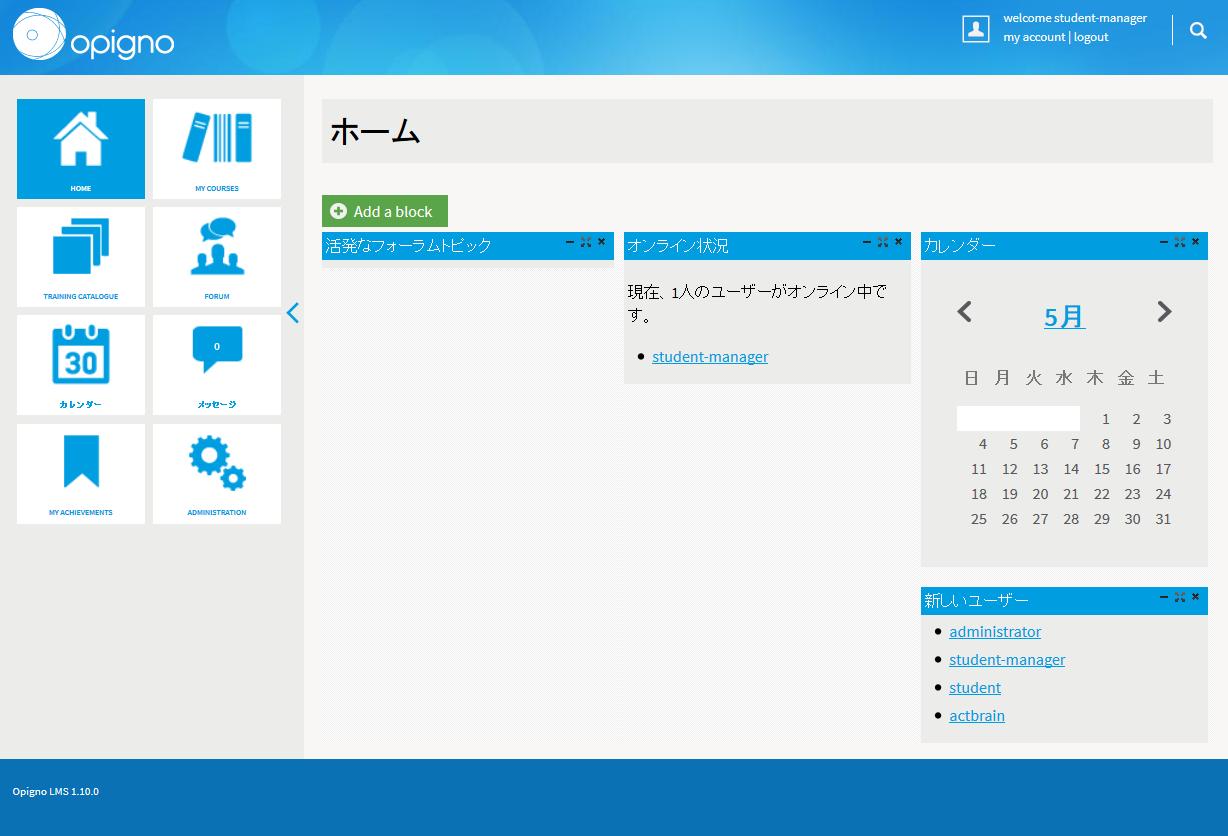Minimize the online status block
The height and width of the screenshot is (836, 1228).
[x=867, y=242]
